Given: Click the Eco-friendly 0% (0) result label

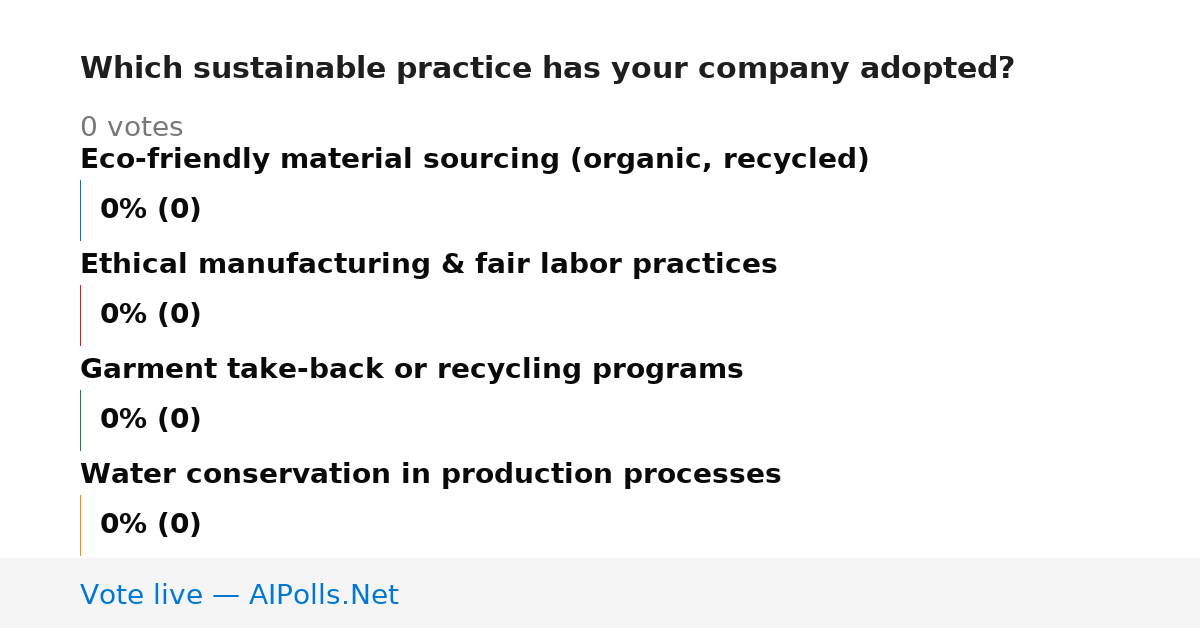Looking at the screenshot, I should click(x=150, y=210).
